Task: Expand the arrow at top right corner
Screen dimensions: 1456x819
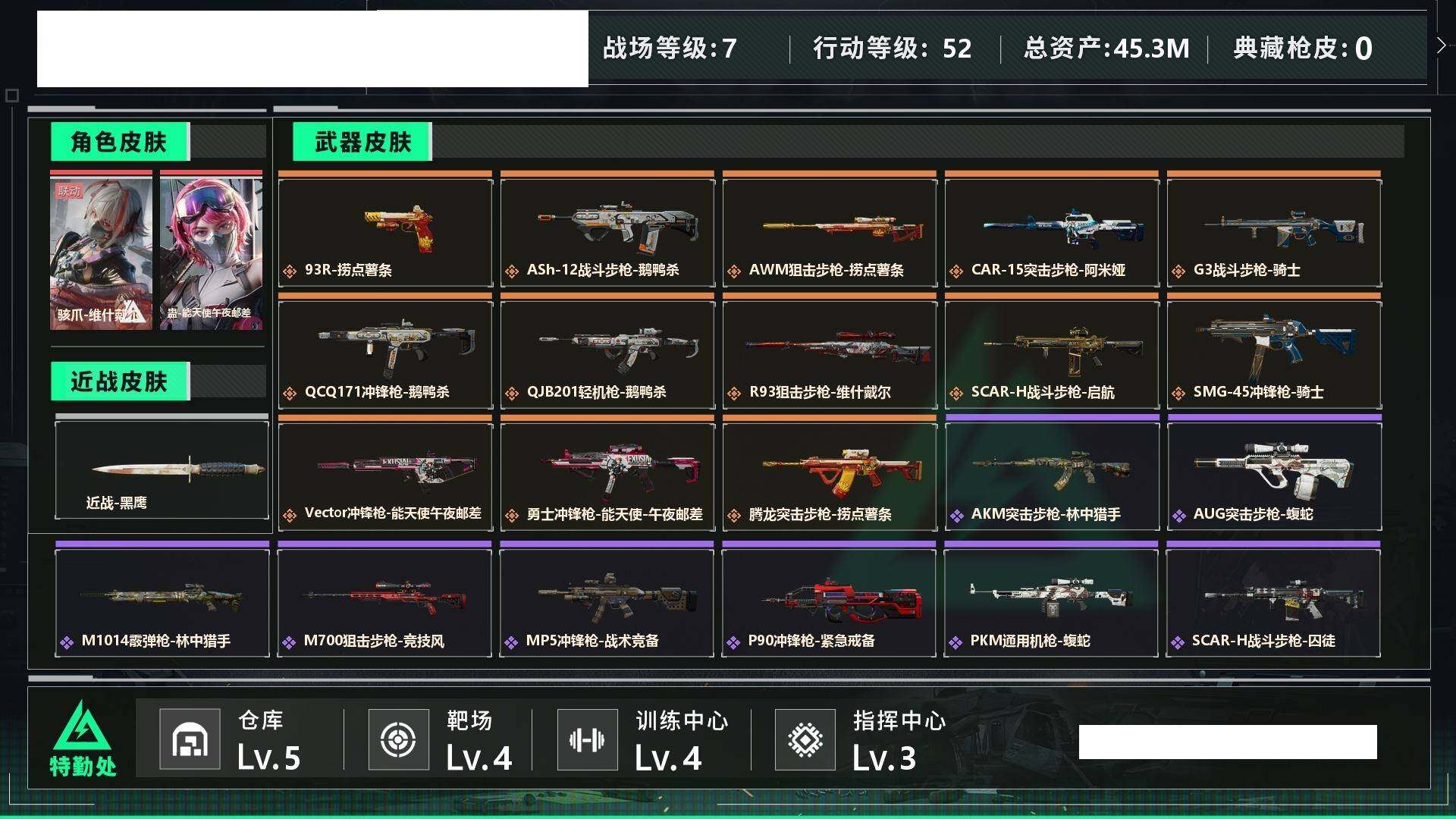Action: 1441,45
